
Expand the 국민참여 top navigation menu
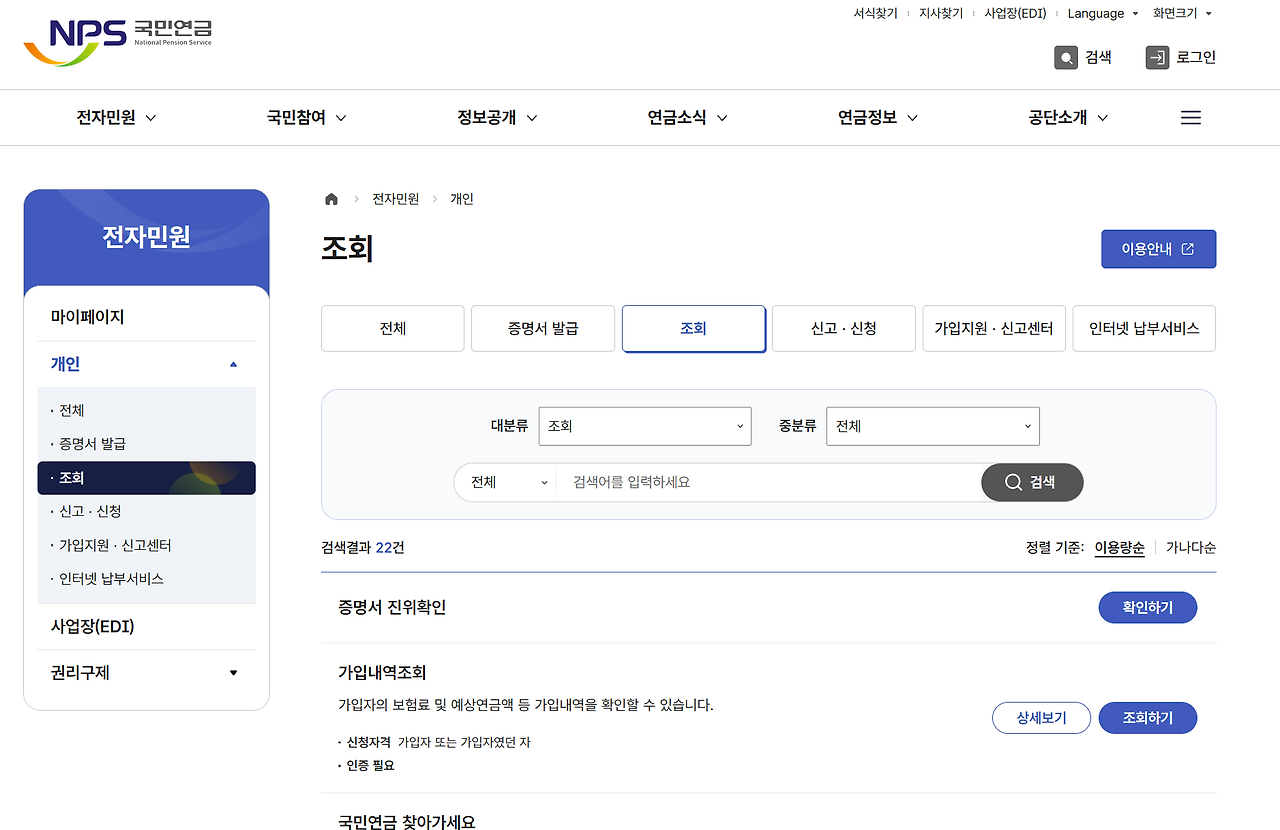[x=307, y=117]
